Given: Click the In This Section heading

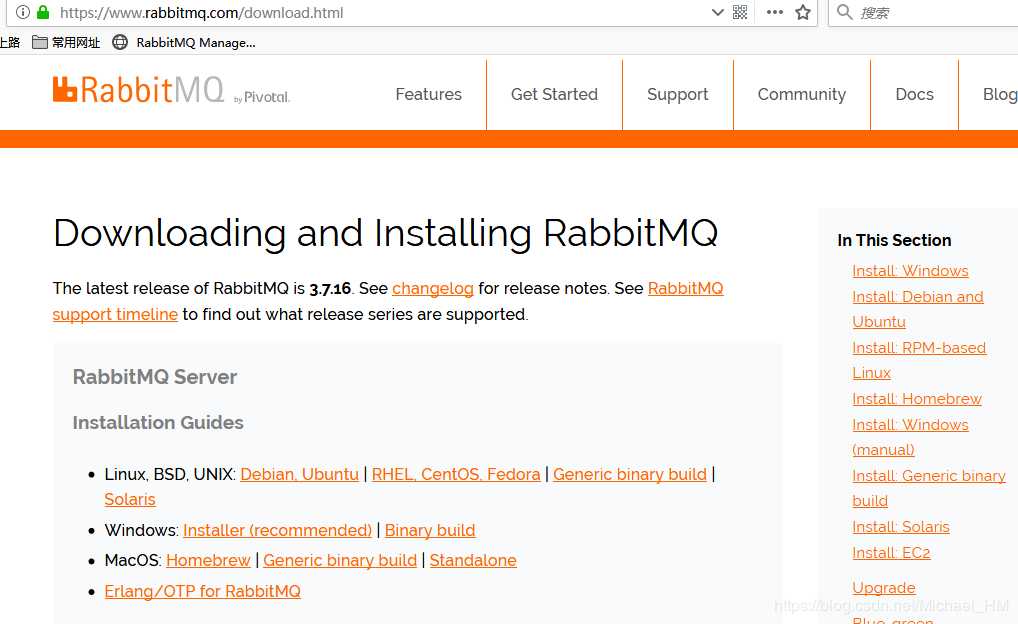Looking at the screenshot, I should tap(894, 240).
